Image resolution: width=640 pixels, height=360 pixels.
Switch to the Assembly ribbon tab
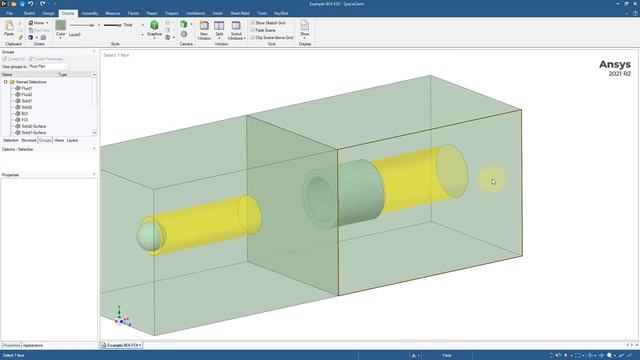coord(90,13)
